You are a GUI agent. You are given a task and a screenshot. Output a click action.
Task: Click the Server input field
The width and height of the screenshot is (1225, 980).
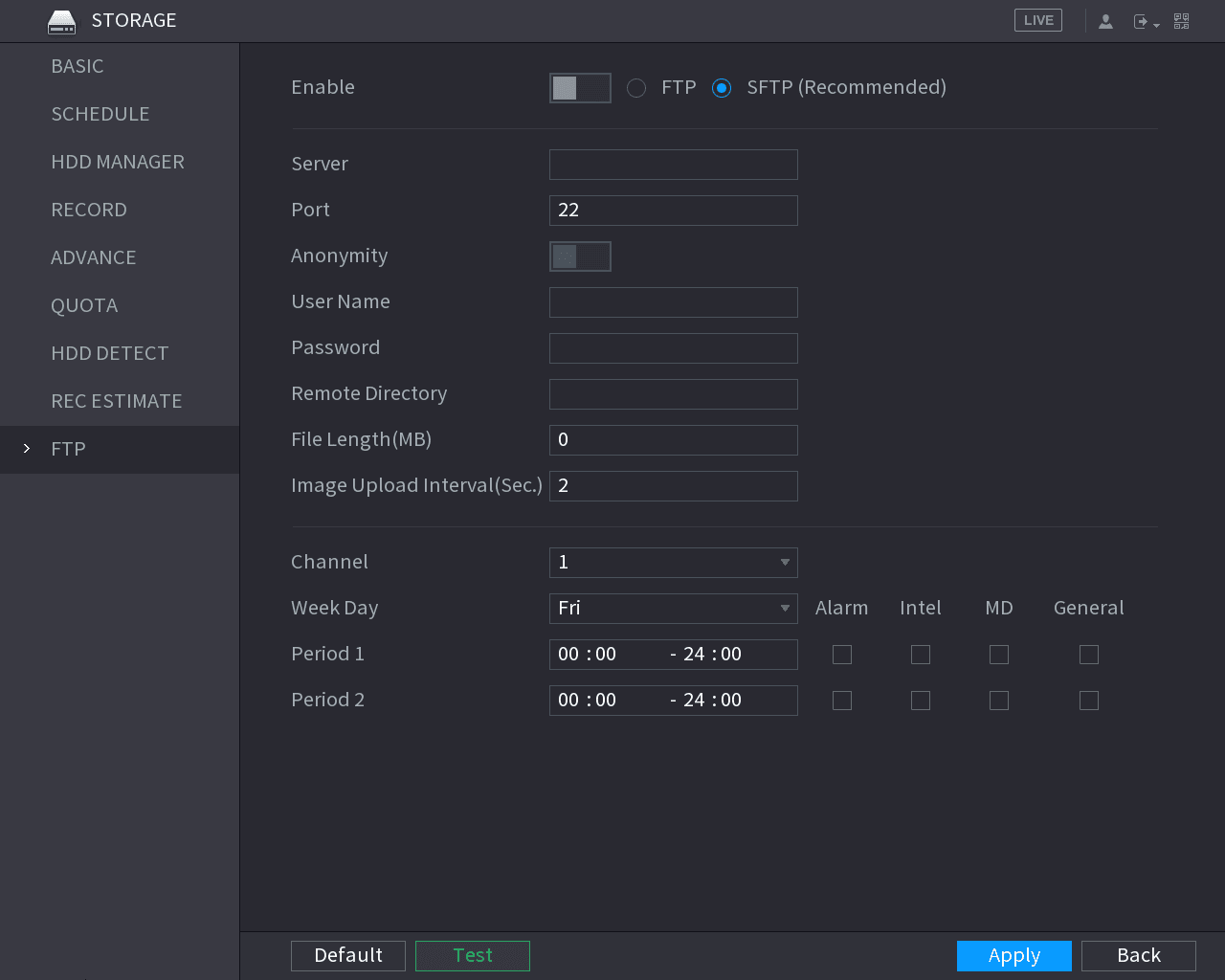tap(674, 165)
